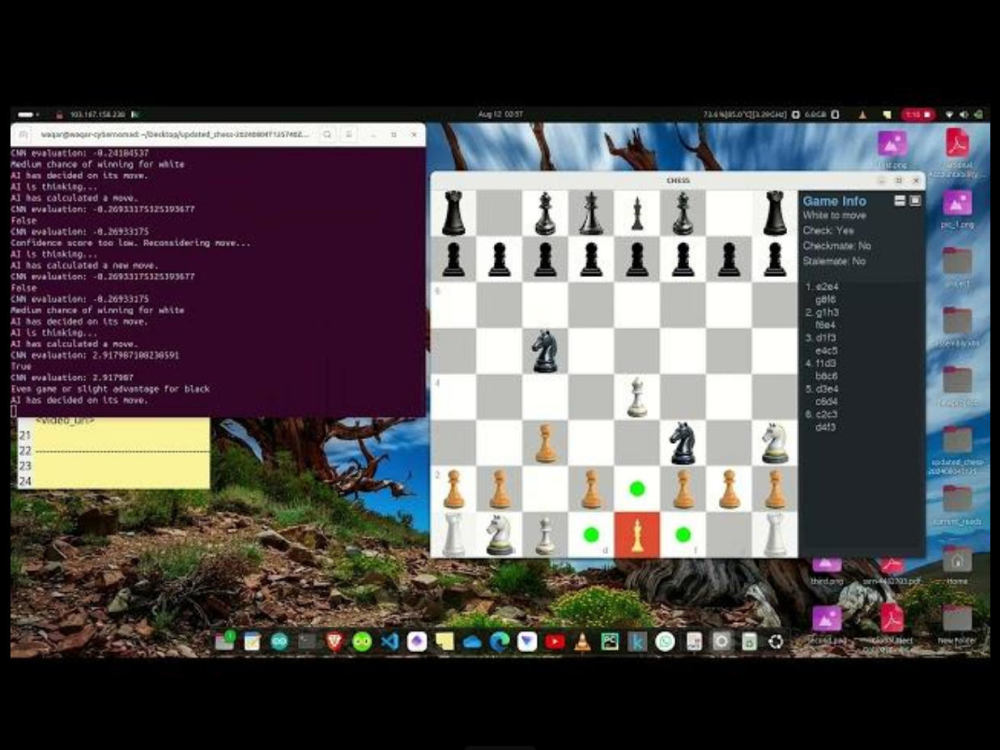This screenshot has width=1000, height=750.
Task: Open Sticky Notes from the dock
Action: [x=445, y=641]
